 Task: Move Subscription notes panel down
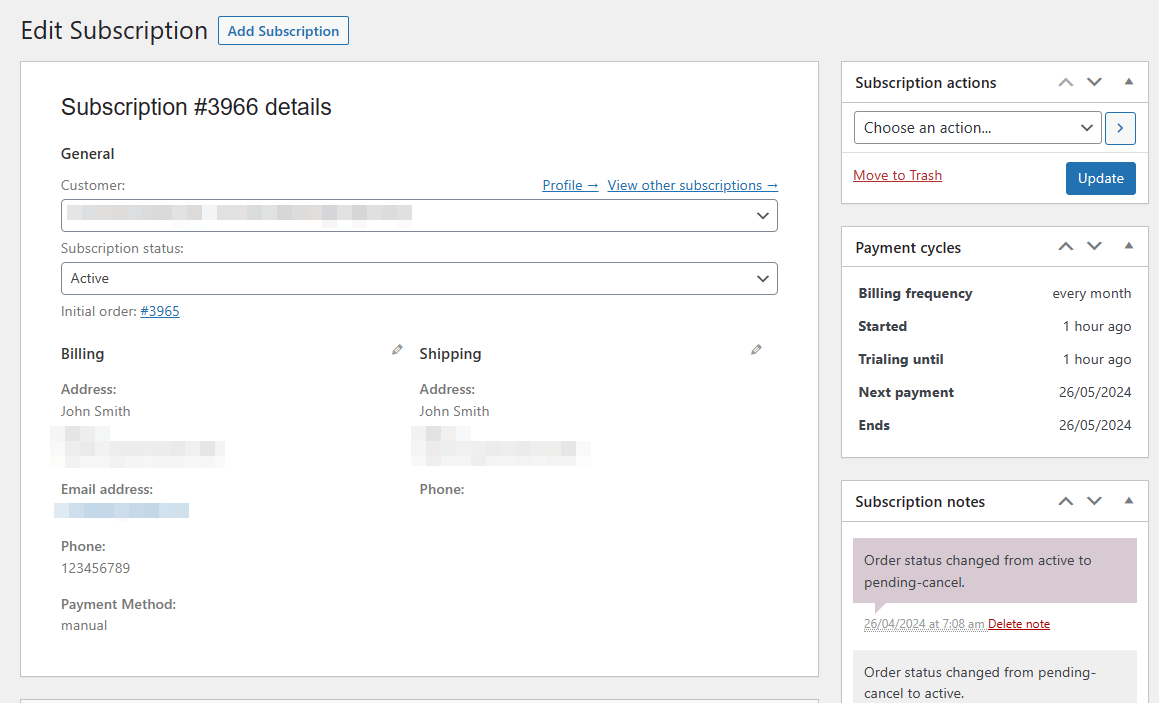click(1094, 501)
